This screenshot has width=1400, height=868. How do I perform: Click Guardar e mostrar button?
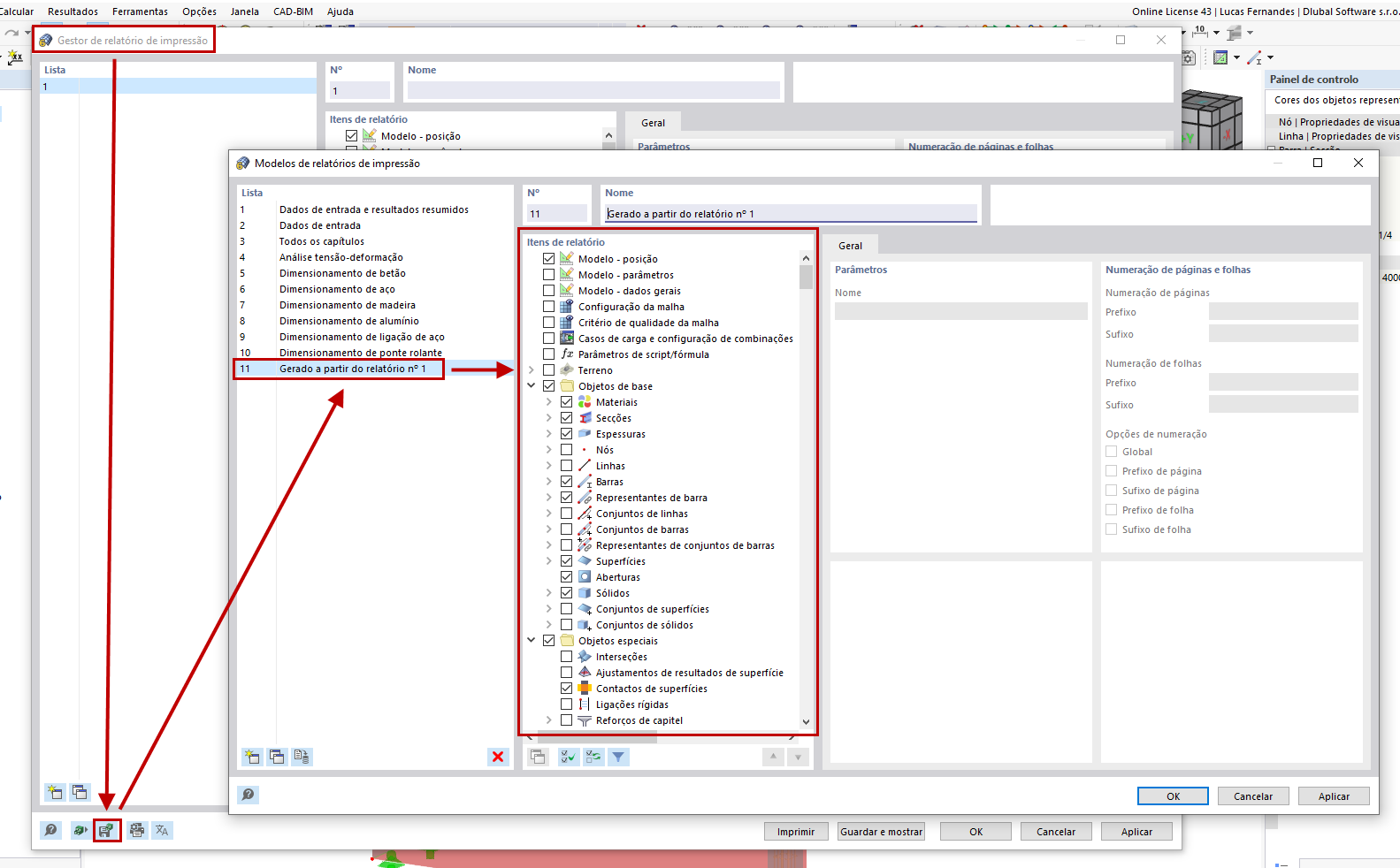pyautogui.click(x=881, y=832)
